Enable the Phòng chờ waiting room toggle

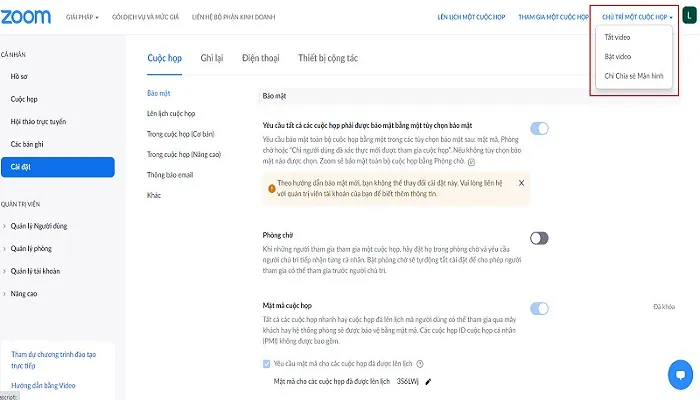pyautogui.click(x=539, y=238)
